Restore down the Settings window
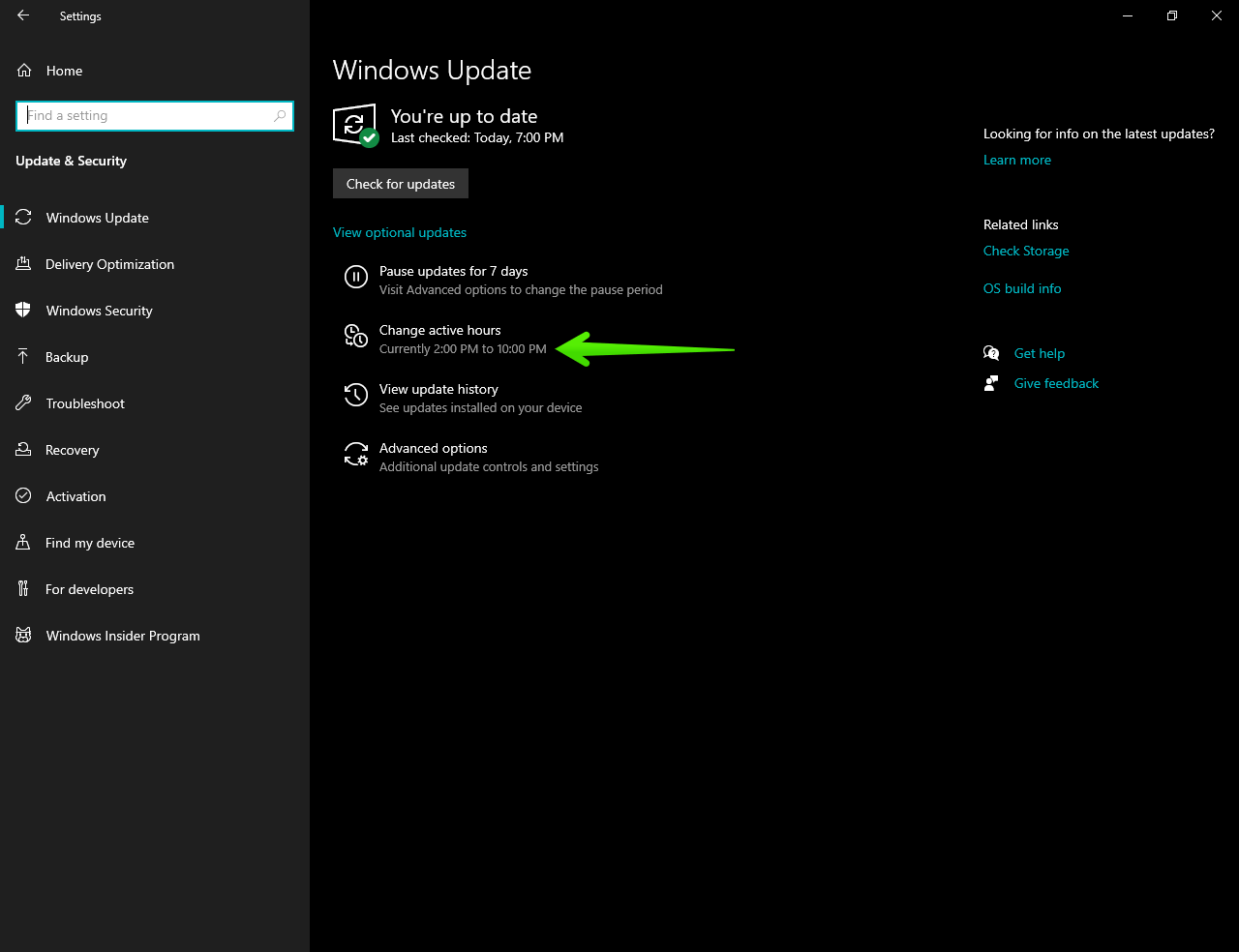 pyautogui.click(x=1172, y=15)
